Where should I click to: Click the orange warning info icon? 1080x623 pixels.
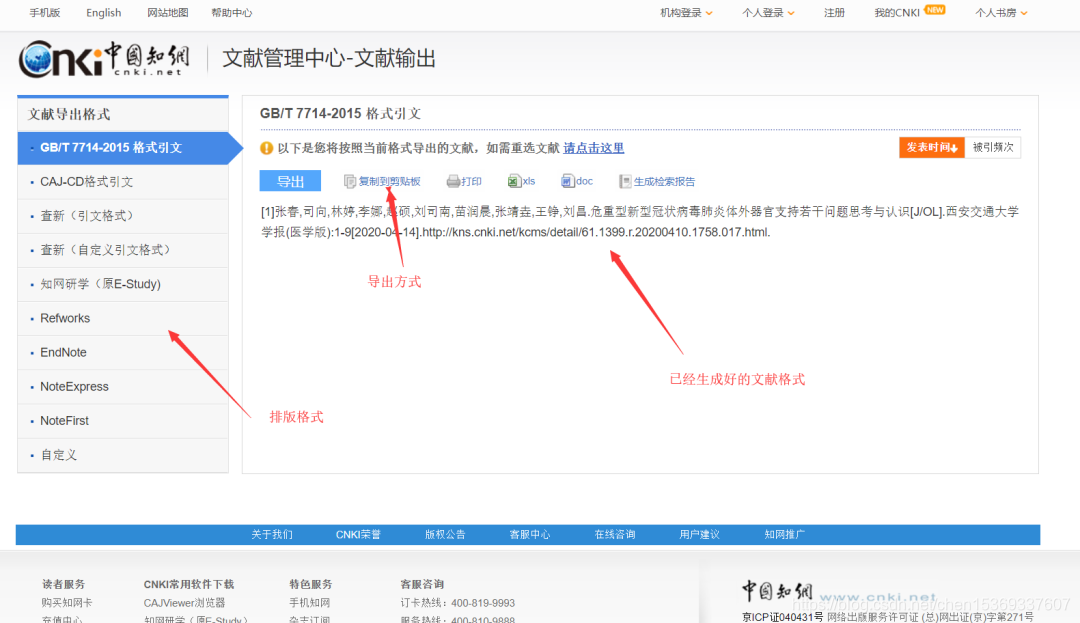[x=267, y=148]
